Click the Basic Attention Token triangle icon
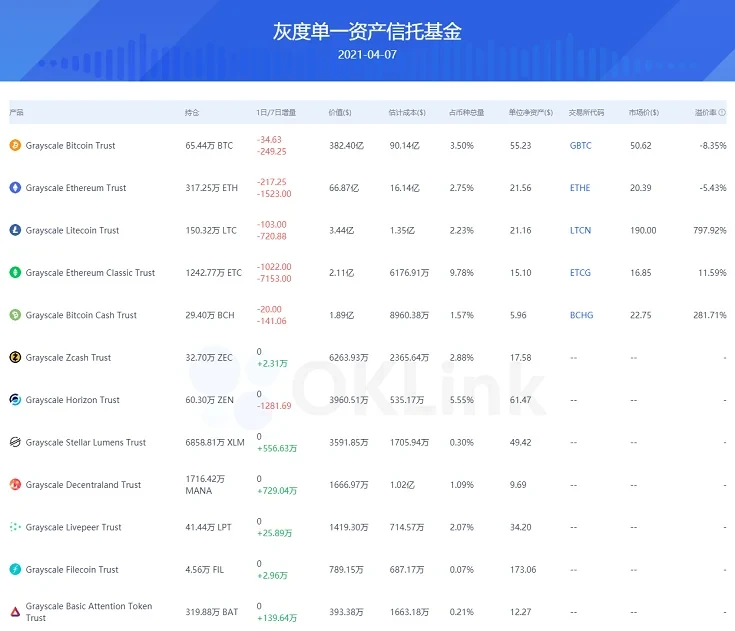735x631 pixels. click(x=15, y=612)
